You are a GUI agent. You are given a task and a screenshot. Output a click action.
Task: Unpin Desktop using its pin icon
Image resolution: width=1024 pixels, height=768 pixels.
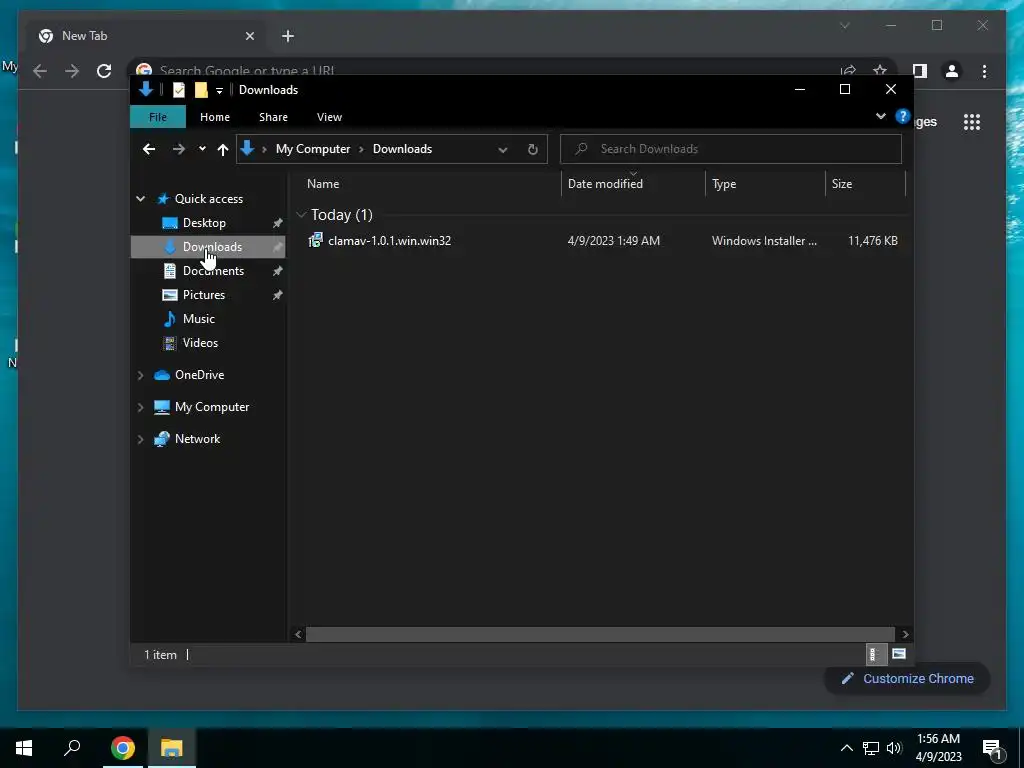tap(278, 223)
